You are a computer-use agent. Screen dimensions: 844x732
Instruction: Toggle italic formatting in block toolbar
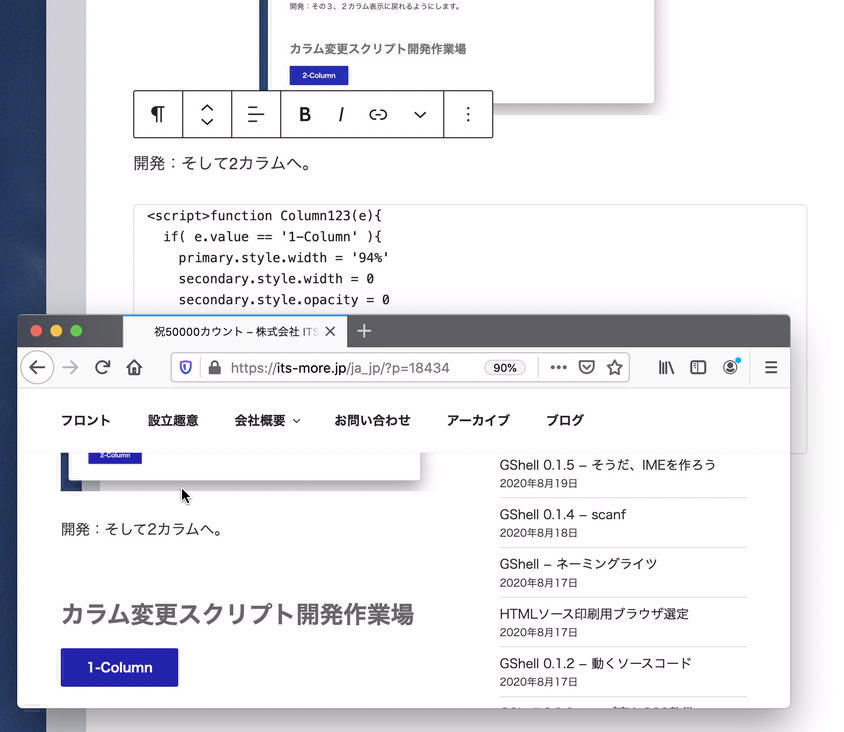click(x=341, y=115)
